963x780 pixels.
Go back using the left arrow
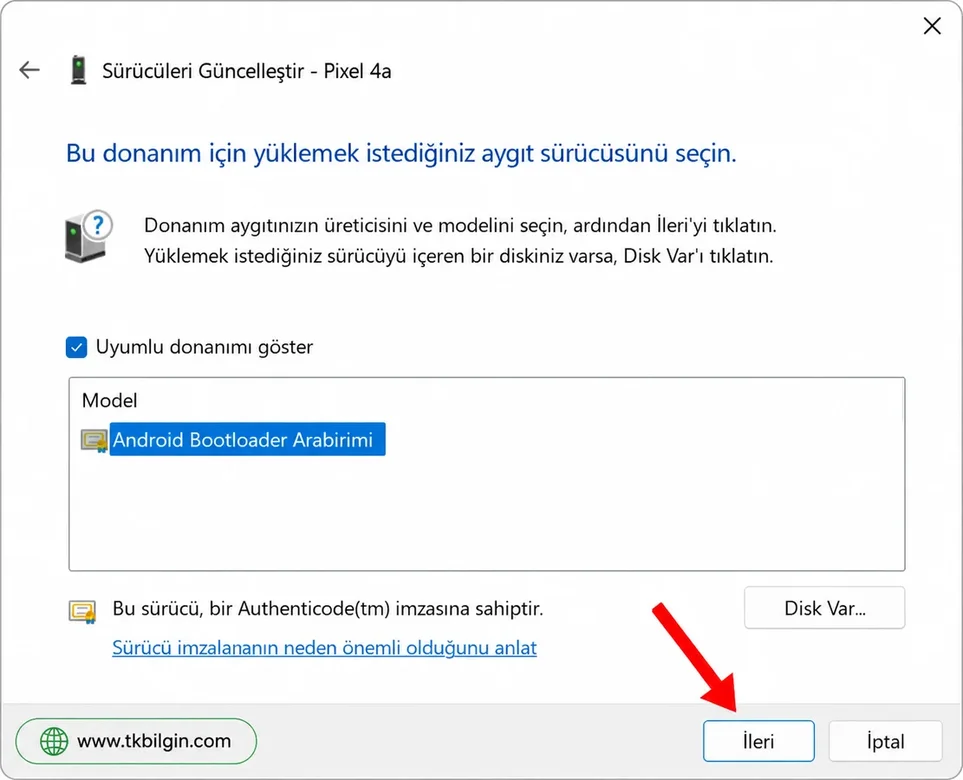(29, 70)
